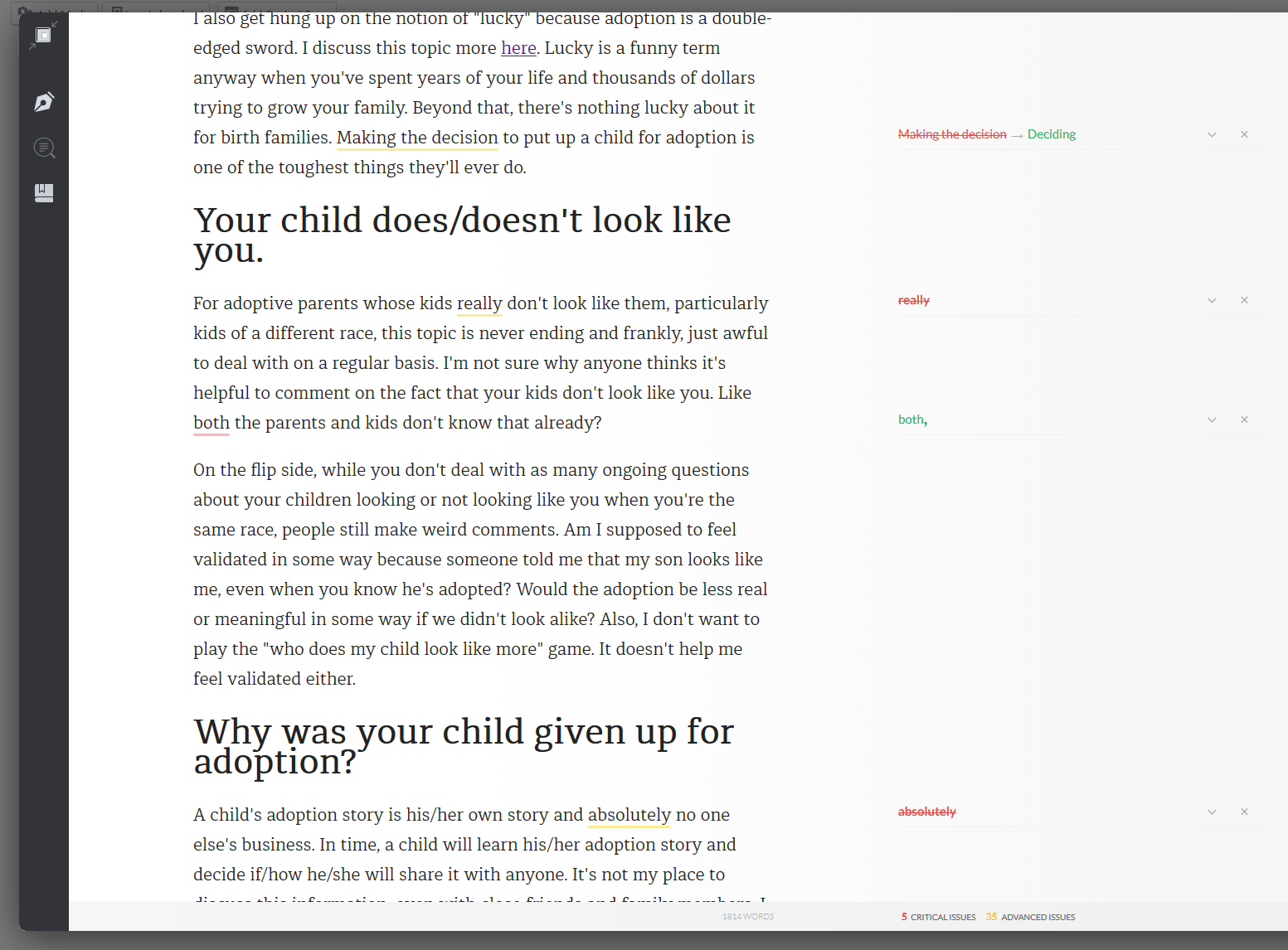Follow the 'here' hyperlink in the text

click(518, 48)
